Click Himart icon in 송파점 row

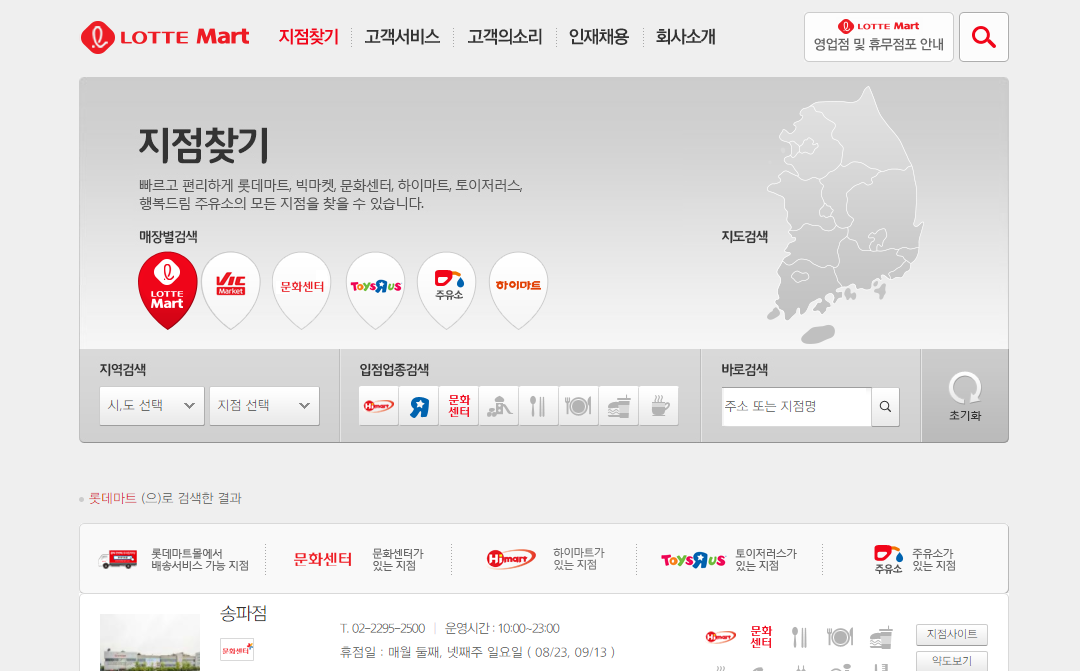pyautogui.click(x=720, y=637)
